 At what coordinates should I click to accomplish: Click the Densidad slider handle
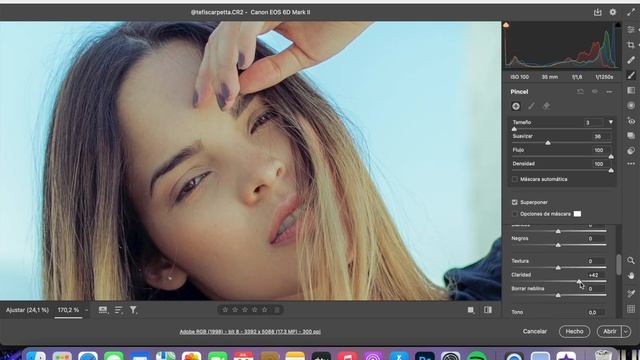pyautogui.click(x=611, y=171)
